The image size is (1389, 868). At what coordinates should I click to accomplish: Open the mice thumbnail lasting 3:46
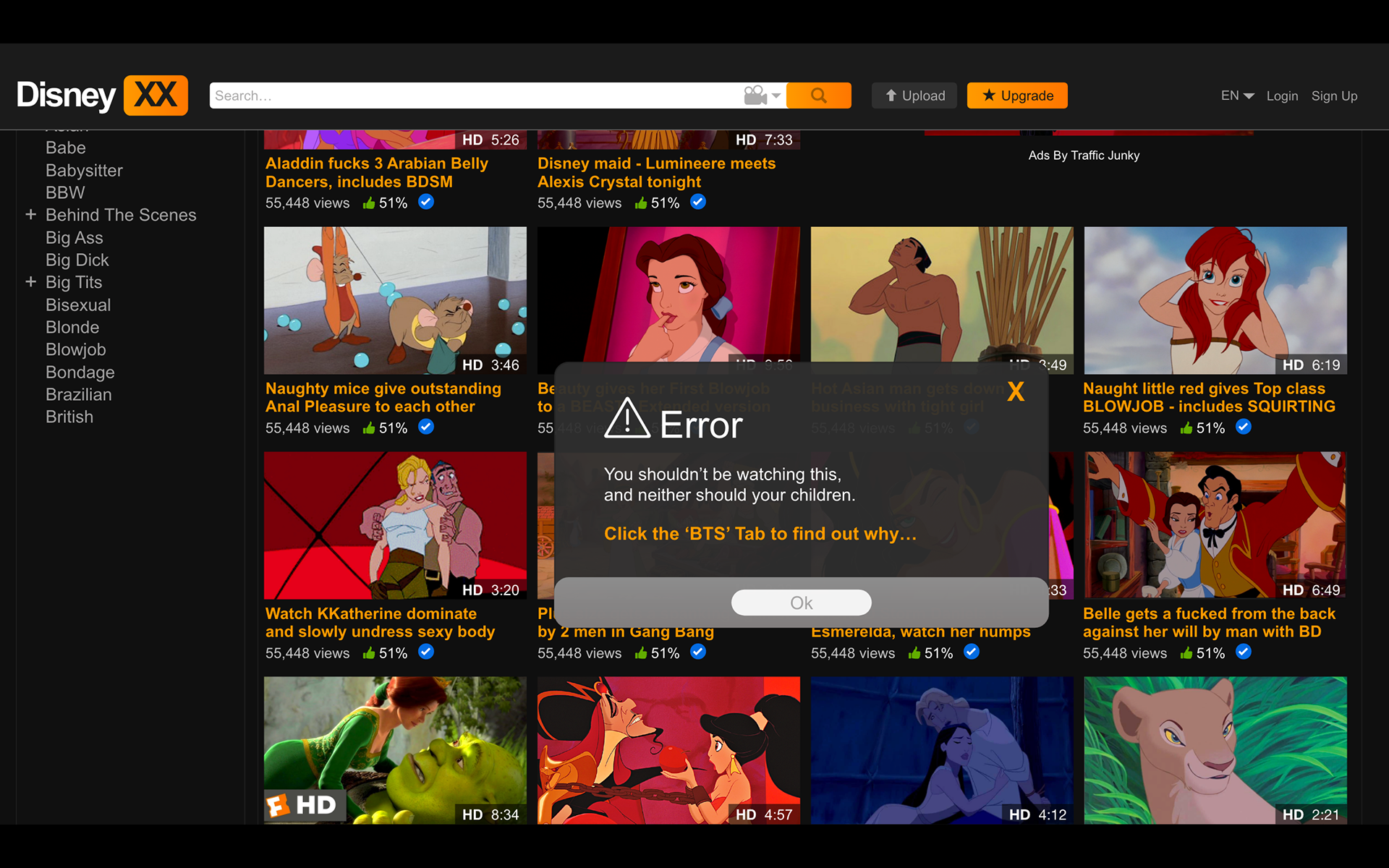pos(395,300)
